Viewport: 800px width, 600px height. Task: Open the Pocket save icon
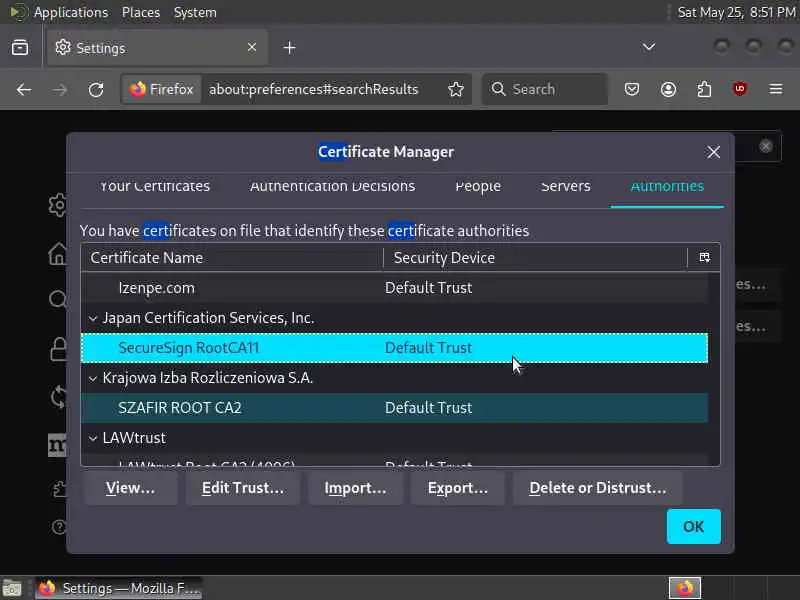click(x=632, y=90)
